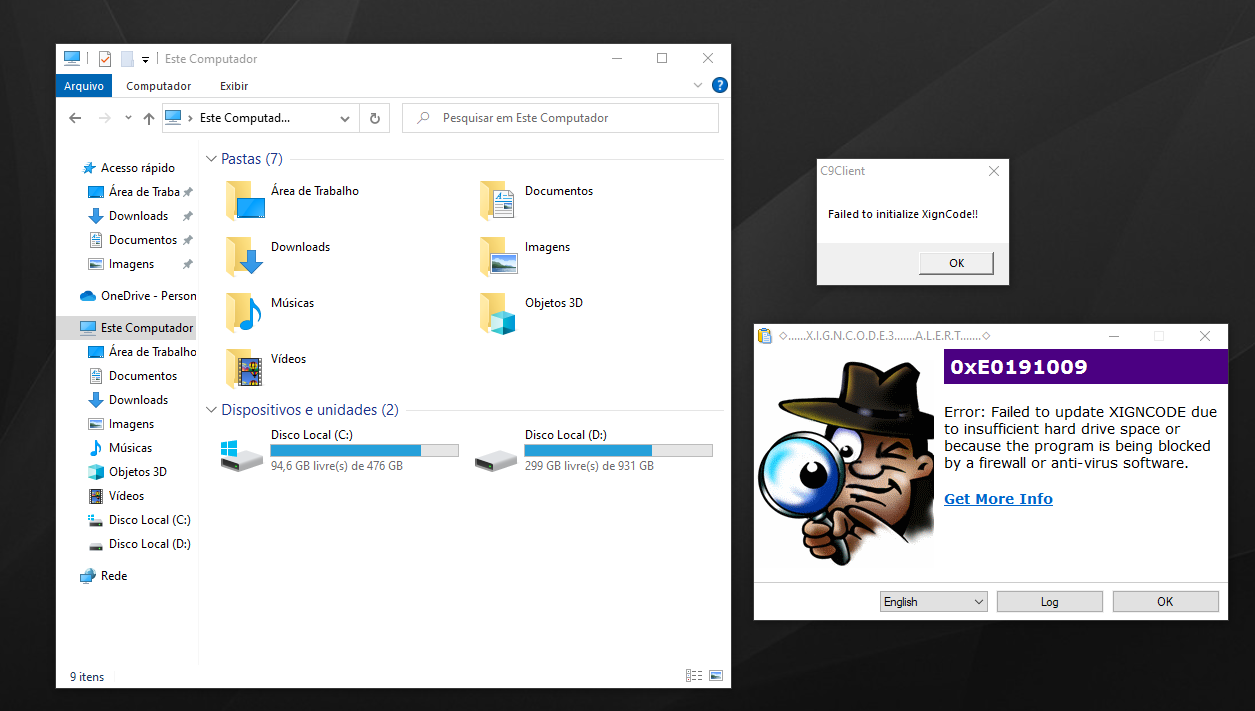Click the Objetos 3D cube icon in sidebar
1255x711 pixels.
click(x=96, y=472)
